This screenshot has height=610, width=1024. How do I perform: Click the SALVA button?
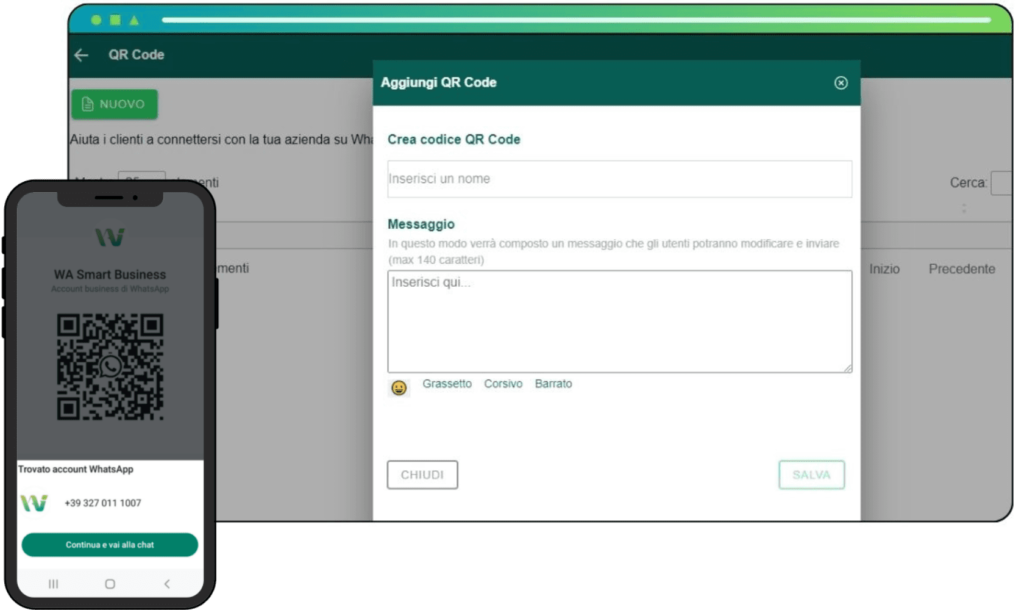point(811,475)
